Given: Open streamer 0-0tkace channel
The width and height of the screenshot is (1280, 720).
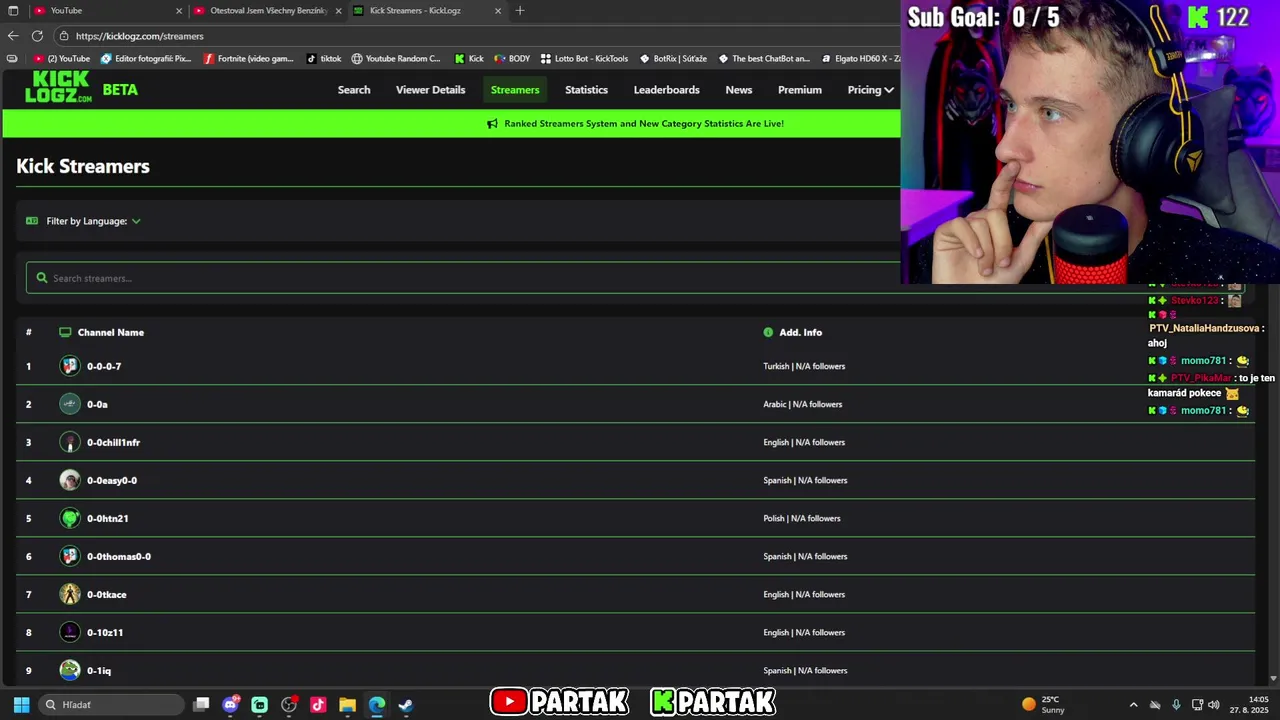Looking at the screenshot, I should (x=106, y=594).
